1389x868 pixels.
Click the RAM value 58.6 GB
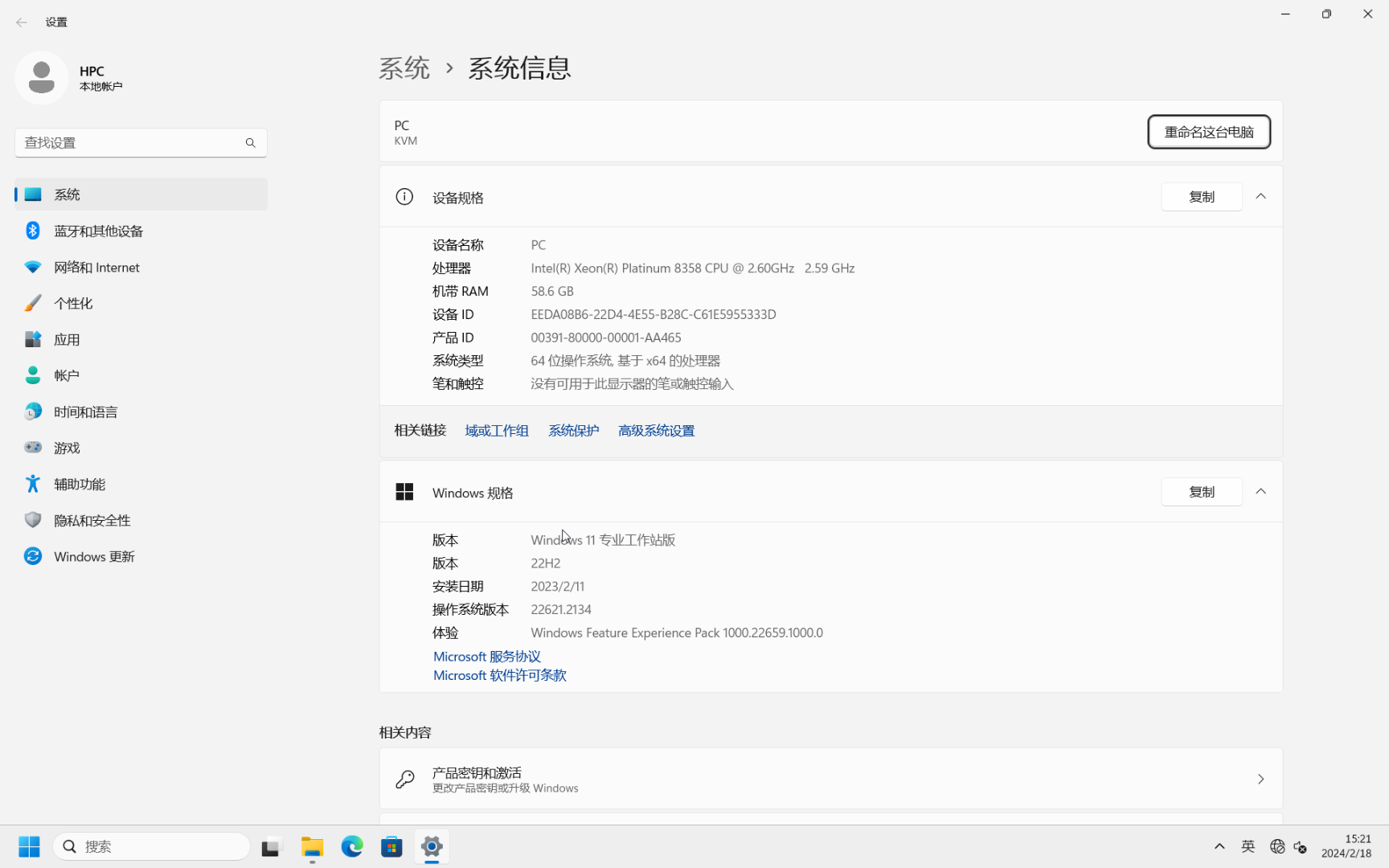pos(552,291)
